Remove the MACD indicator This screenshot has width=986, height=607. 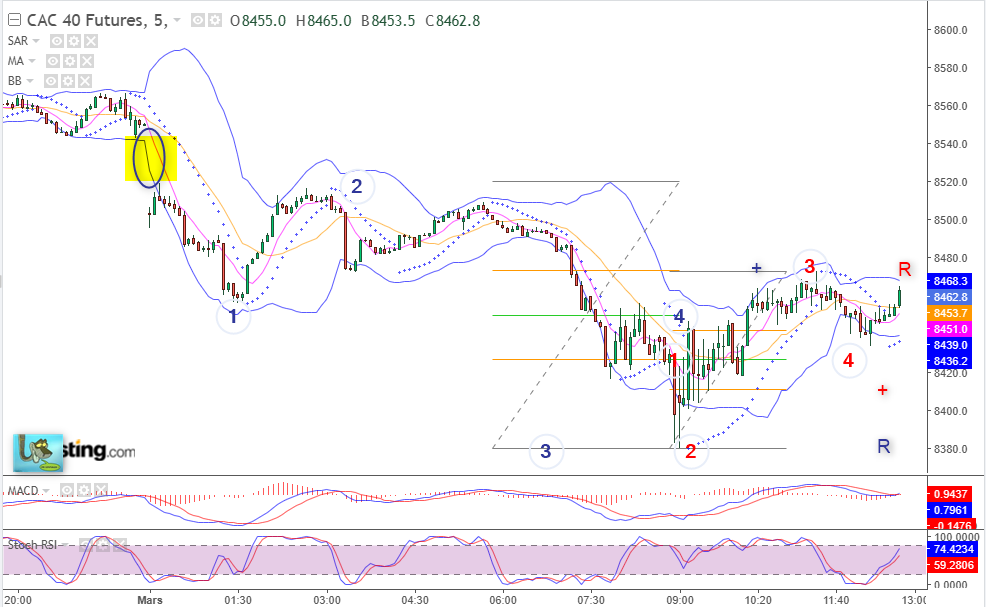pyautogui.click(x=101, y=490)
